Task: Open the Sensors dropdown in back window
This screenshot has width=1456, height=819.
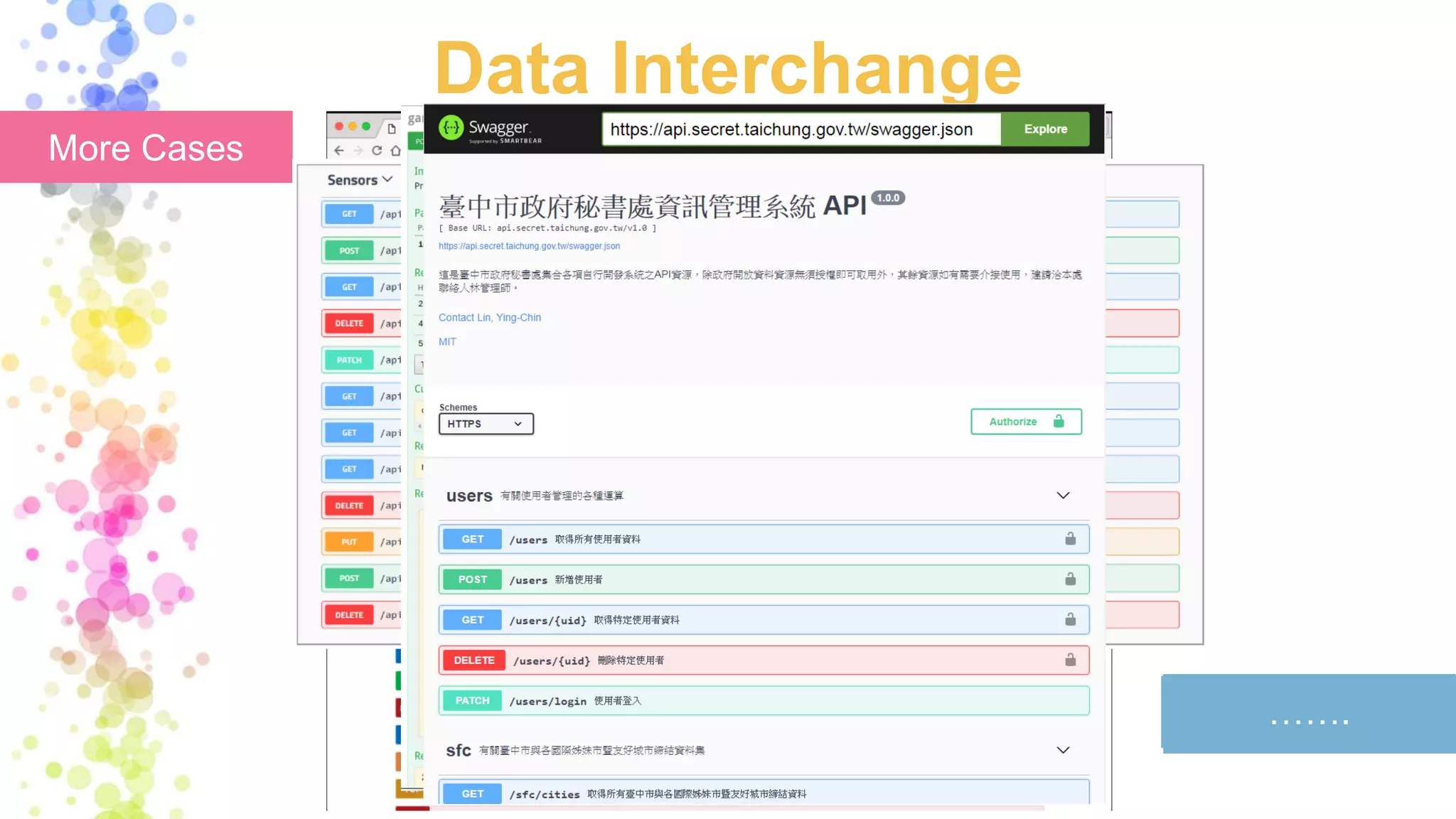Action: pyautogui.click(x=360, y=180)
